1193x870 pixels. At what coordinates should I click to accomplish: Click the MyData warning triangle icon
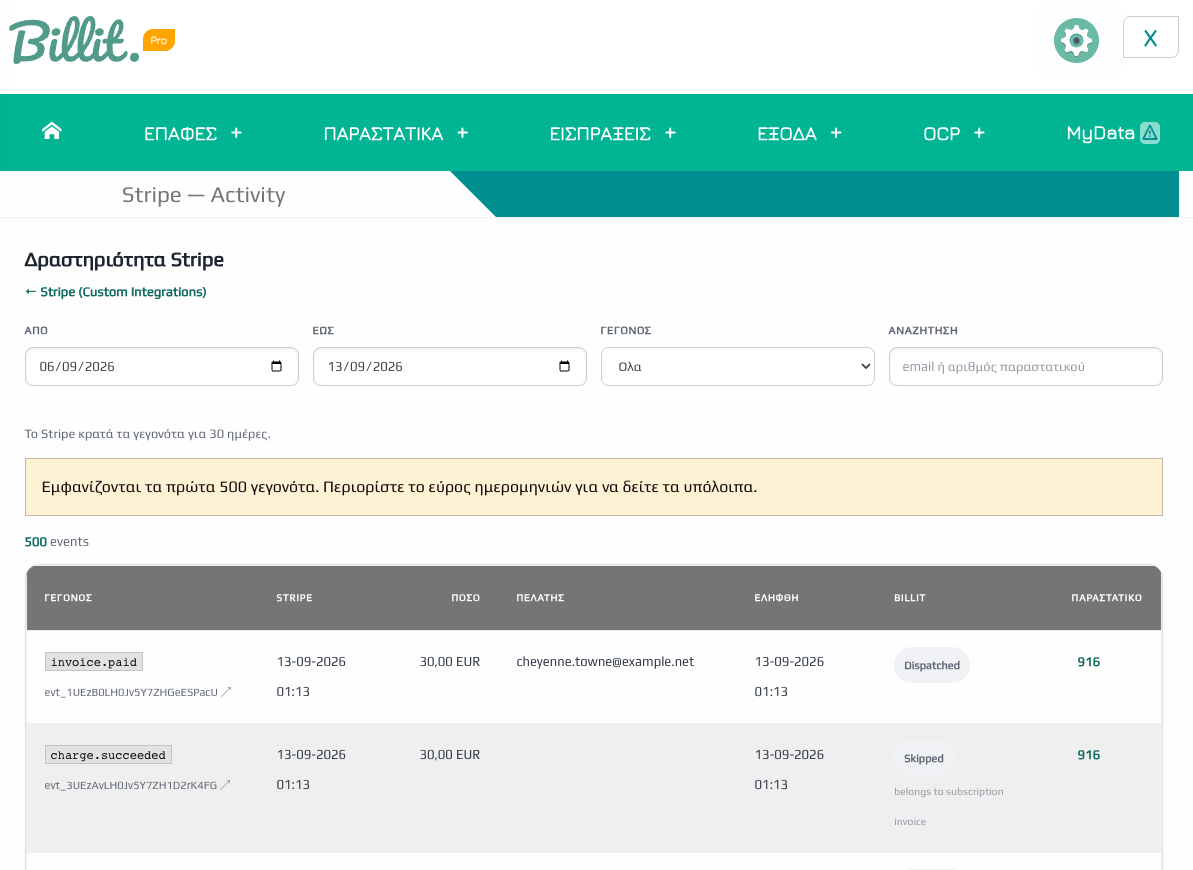[1150, 133]
